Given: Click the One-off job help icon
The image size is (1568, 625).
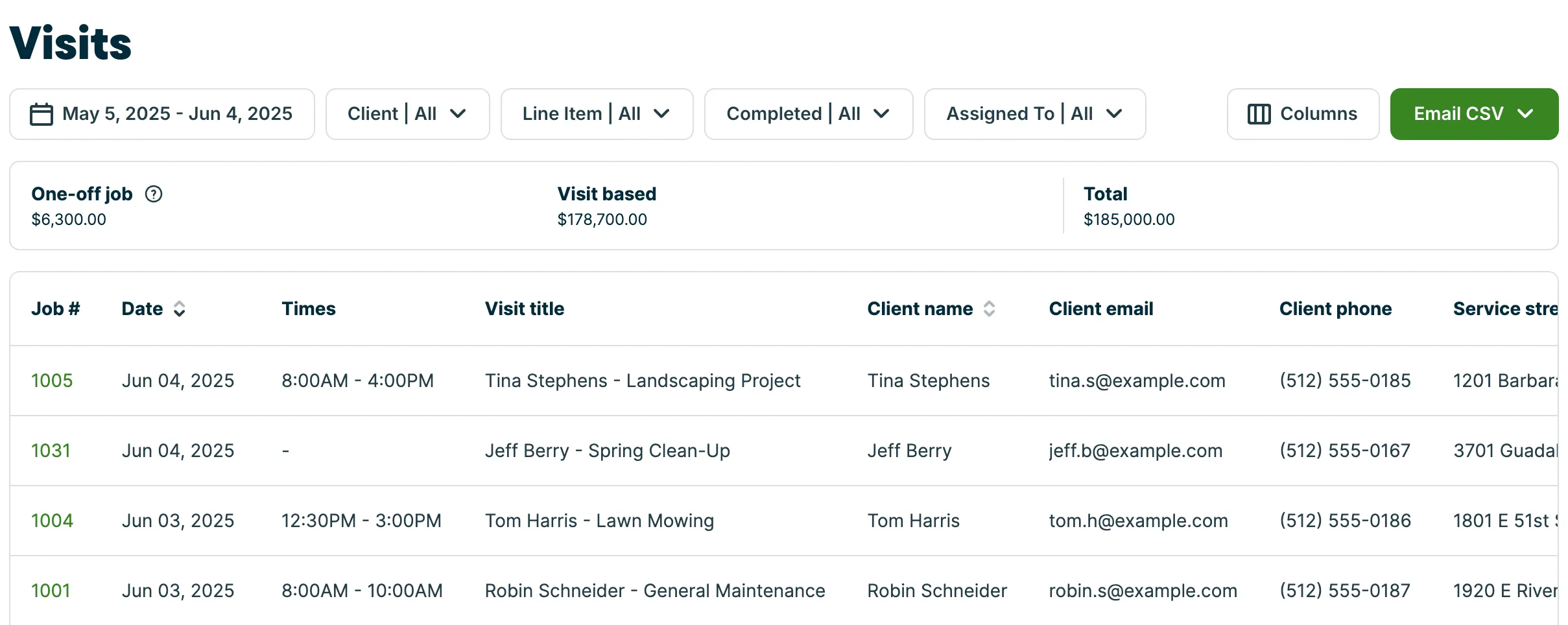Looking at the screenshot, I should (154, 194).
